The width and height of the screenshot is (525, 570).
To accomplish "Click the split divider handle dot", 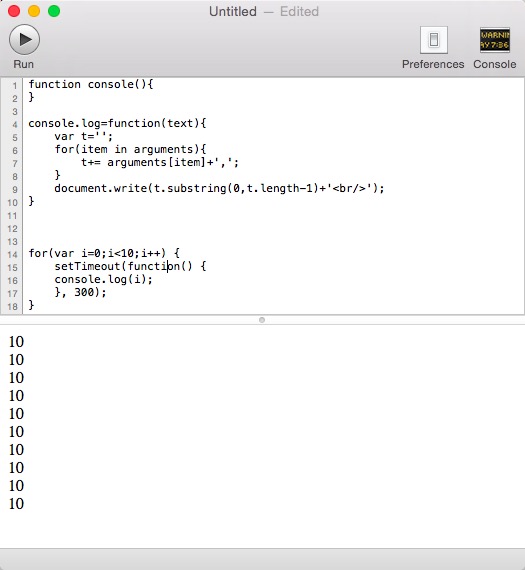I will (262, 320).
